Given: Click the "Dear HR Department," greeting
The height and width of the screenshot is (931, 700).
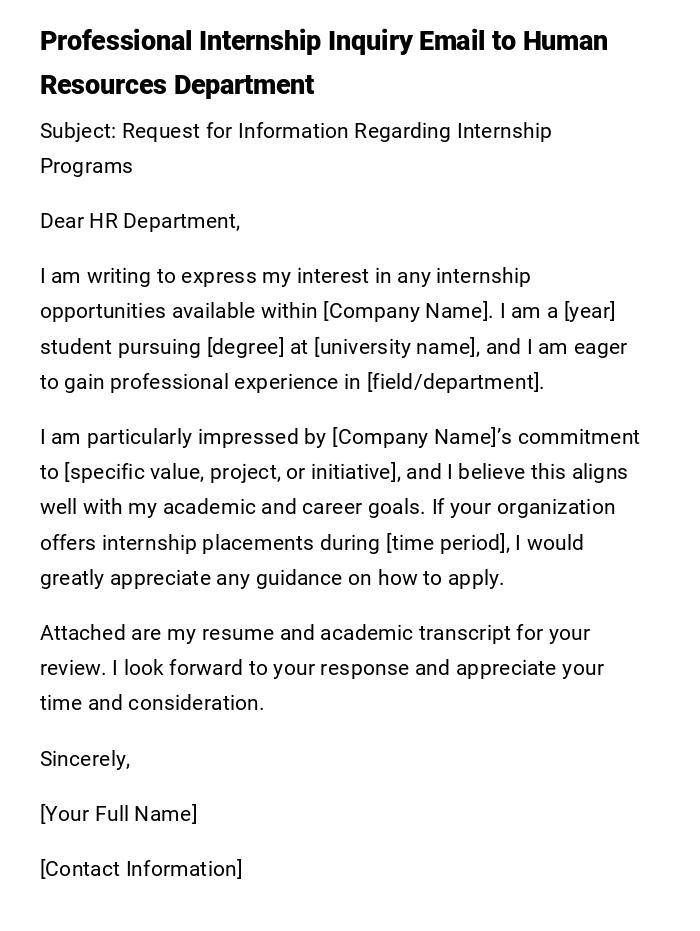Looking at the screenshot, I should [x=140, y=221].
